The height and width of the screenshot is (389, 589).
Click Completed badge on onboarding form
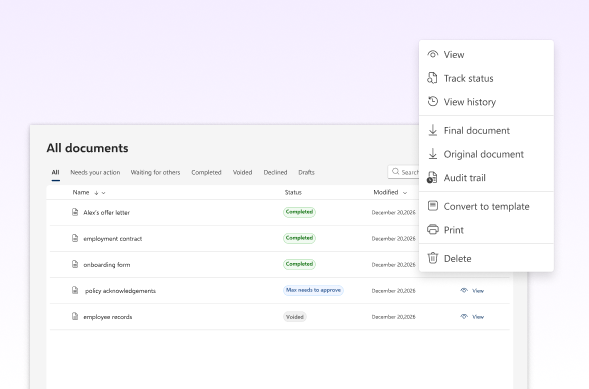tap(299, 264)
